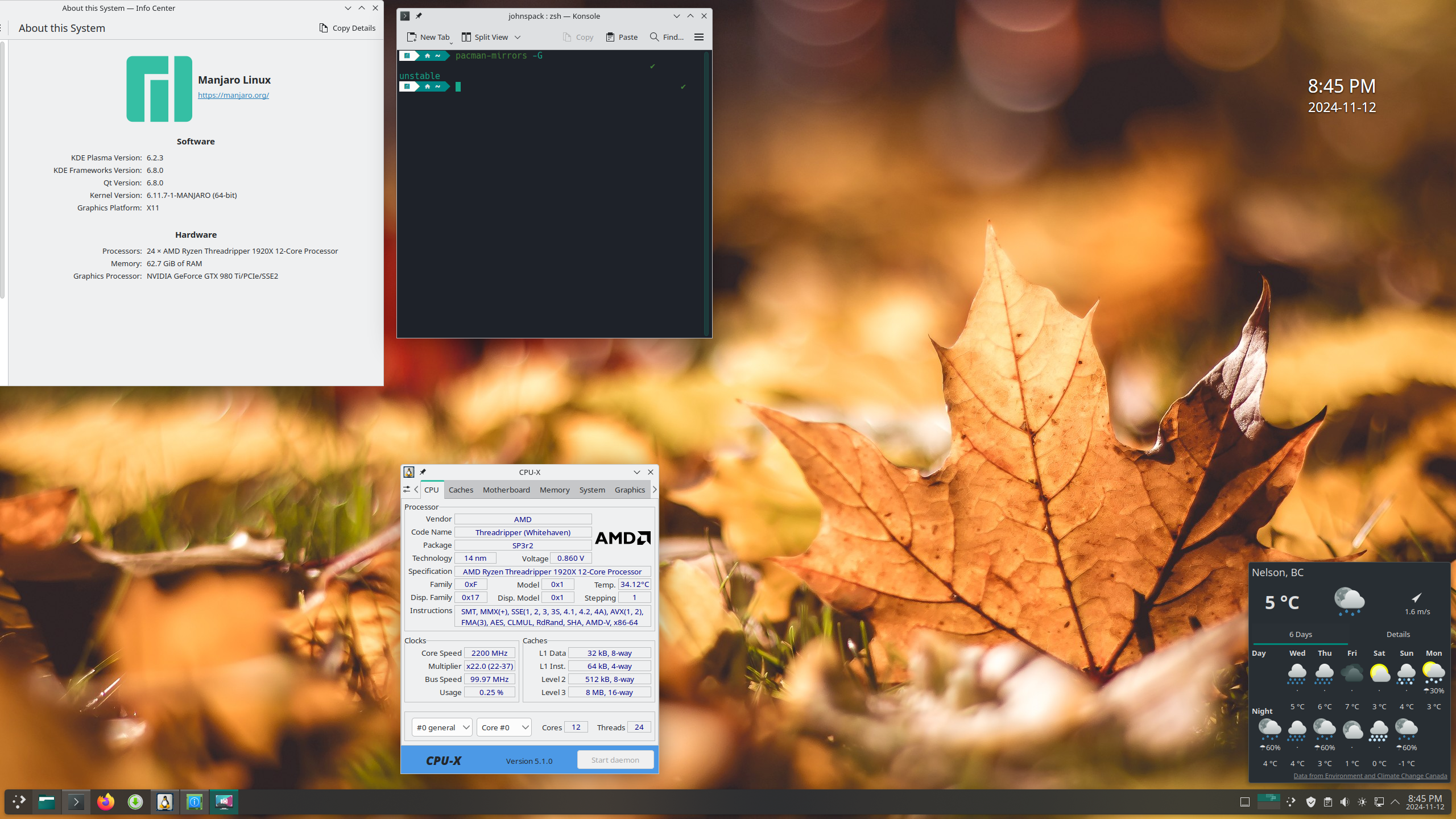This screenshot has width=1456, height=819.
Task: Select the Details tab in weather widget
Action: pos(1398,634)
